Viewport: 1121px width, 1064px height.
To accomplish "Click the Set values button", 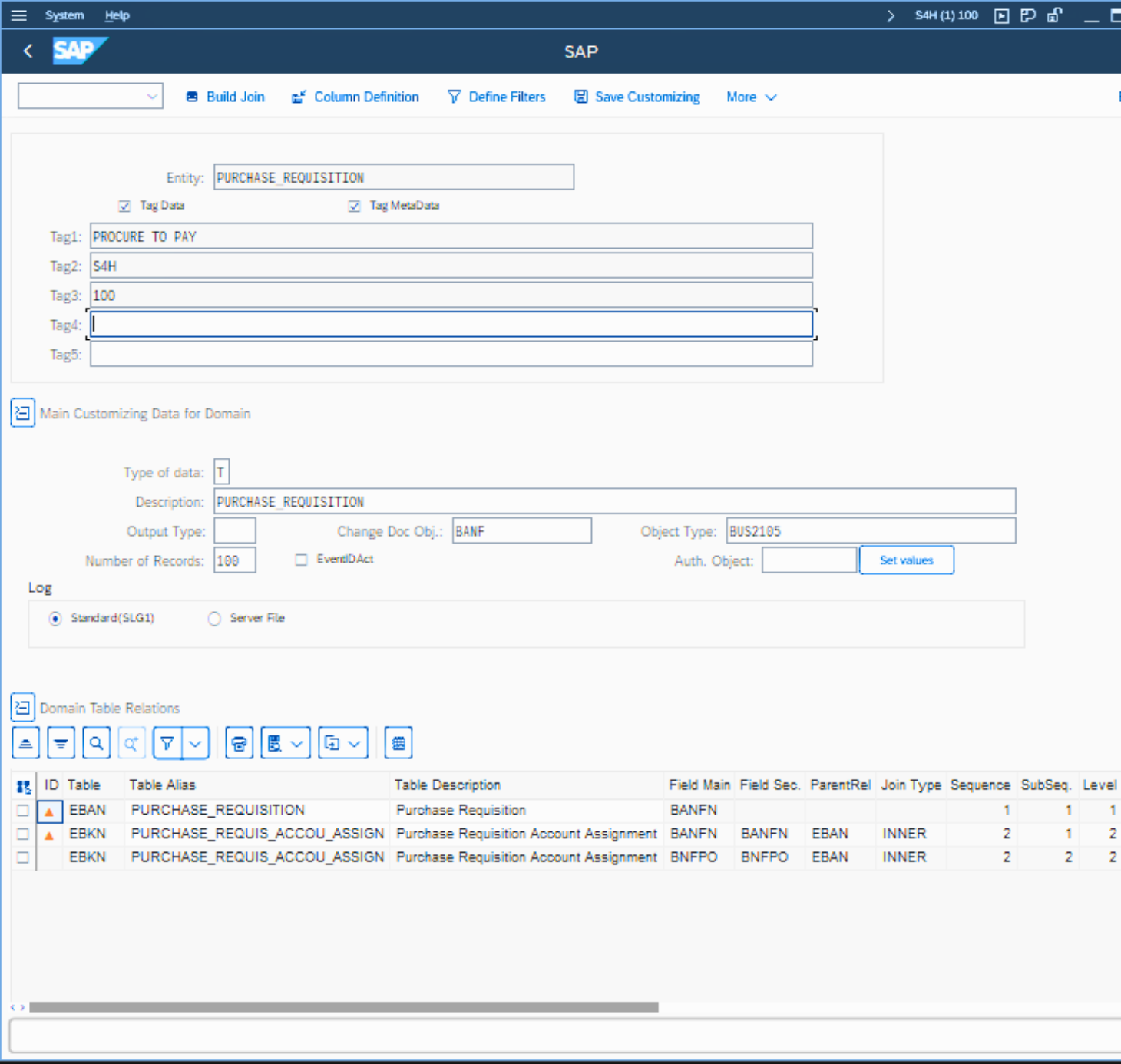I will (906, 560).
